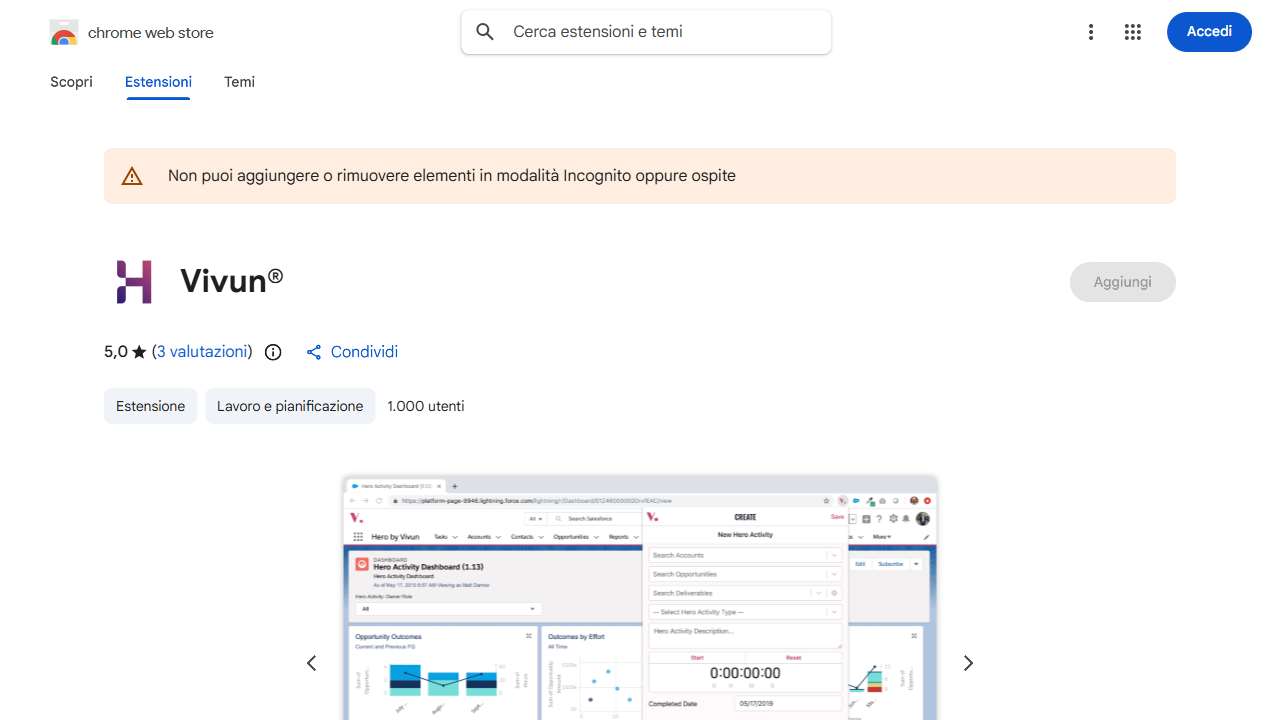Image resolution: width=1280 pixels, height=720 pixels.
Task: Open the three-dot more options menu
Action: pos(1091,32)
